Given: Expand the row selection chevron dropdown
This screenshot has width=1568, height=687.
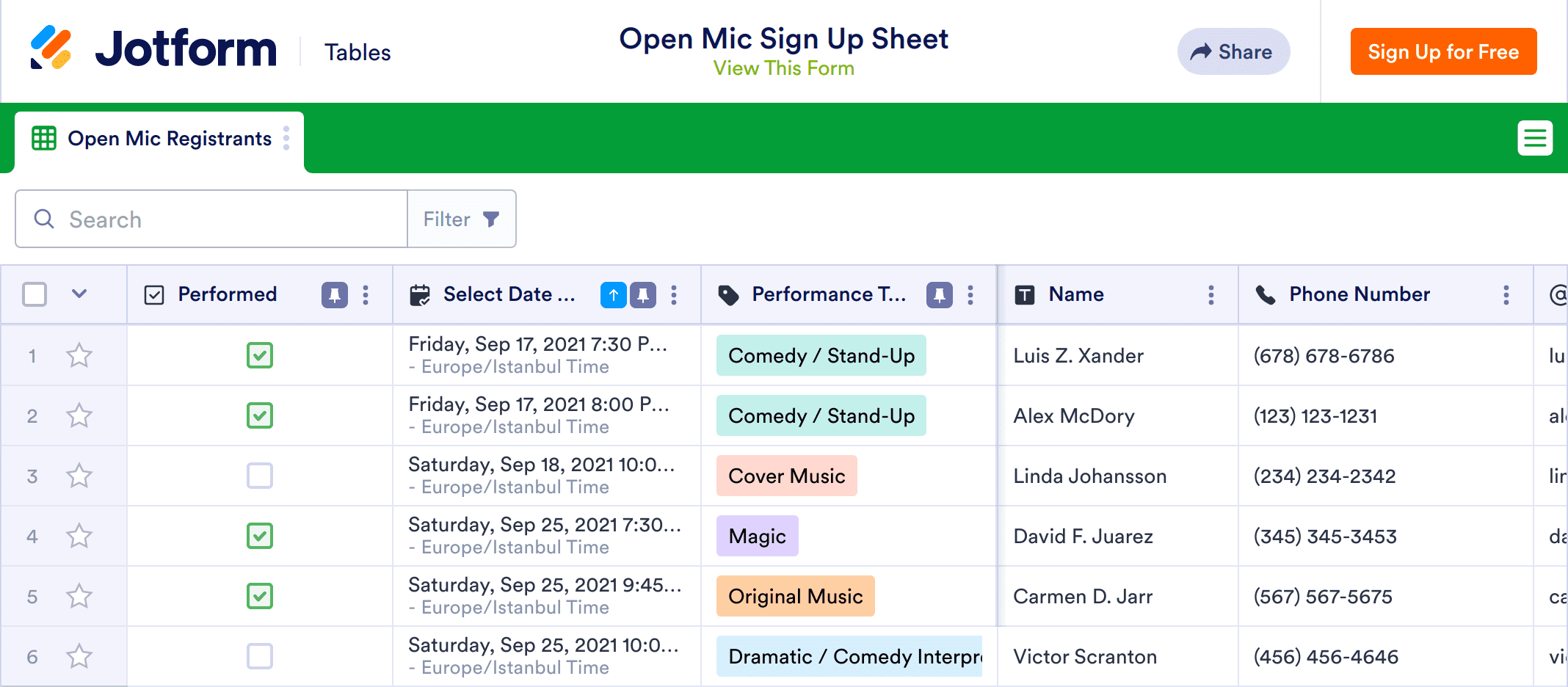Looking at the screenshot, I should 79,294.
